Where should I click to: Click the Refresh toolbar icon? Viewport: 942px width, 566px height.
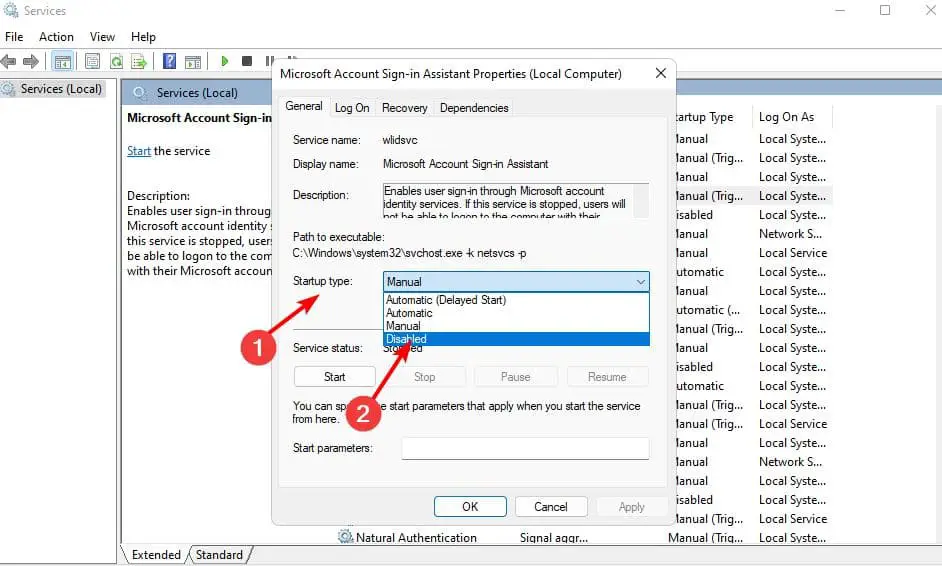(116, 61)
